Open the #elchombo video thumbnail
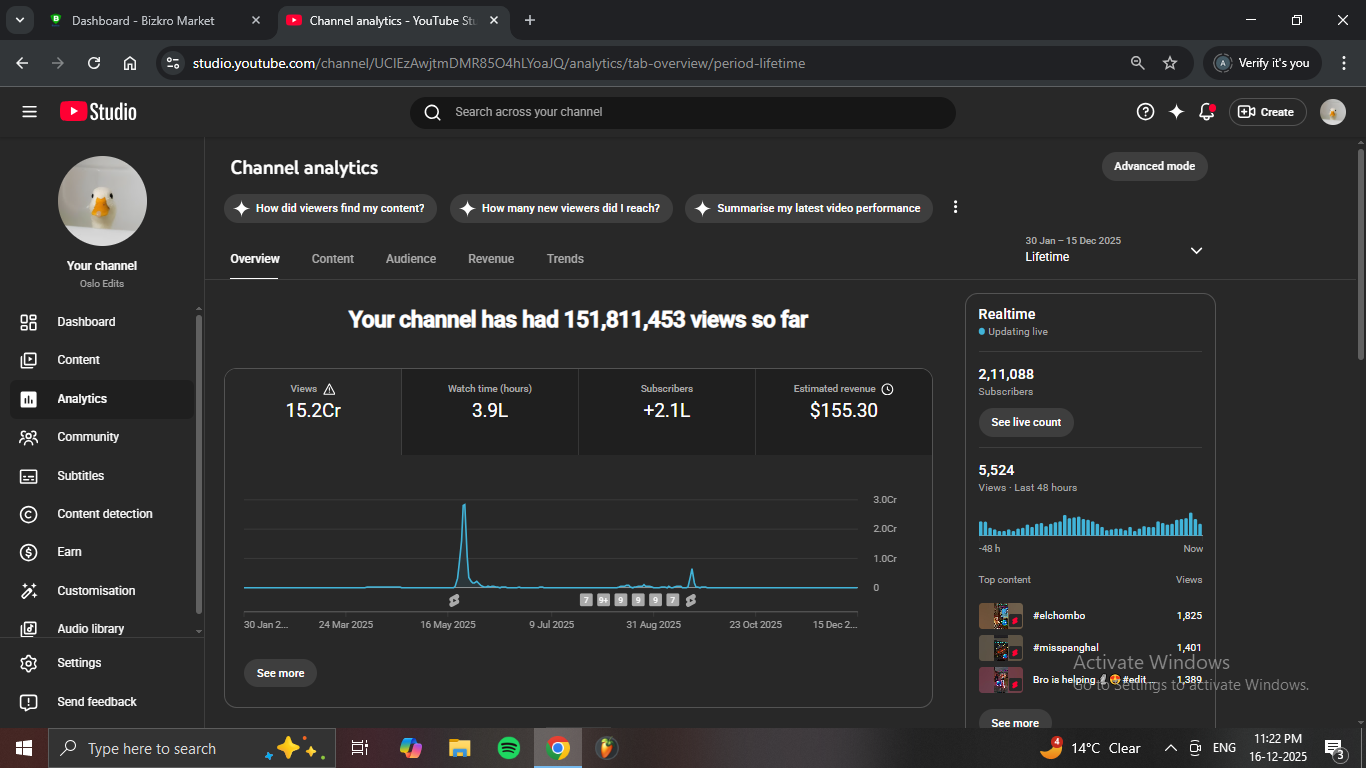Image resolution: width=1366 pixels, height=768 pixels. click(1000, 616)
